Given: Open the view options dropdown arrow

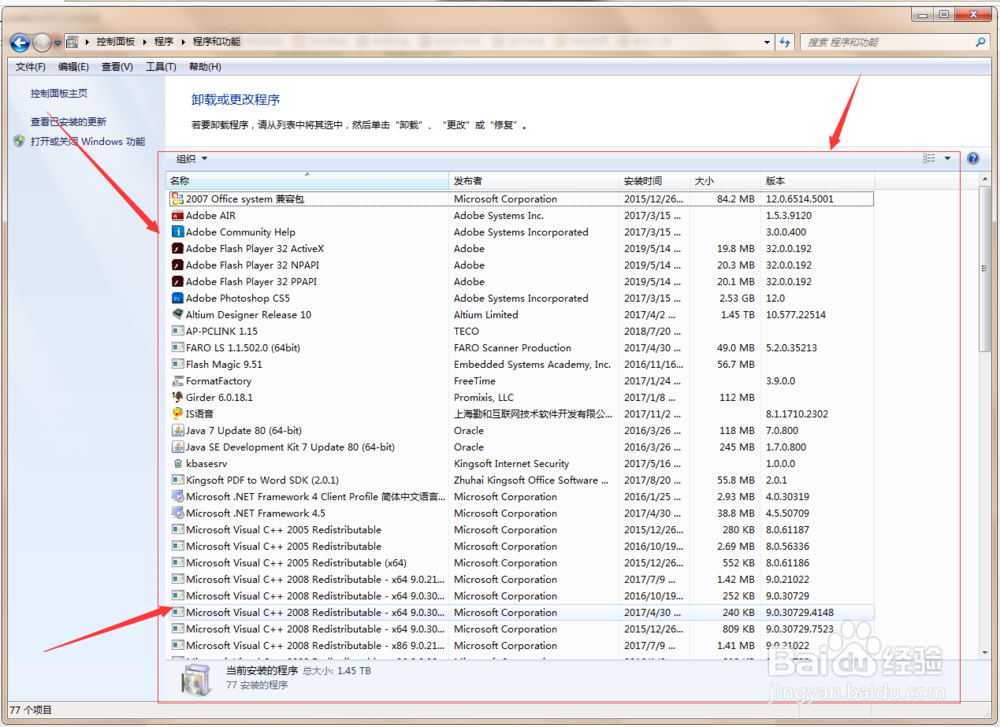Looking at the screenshot, I should (x=947, y=158).
